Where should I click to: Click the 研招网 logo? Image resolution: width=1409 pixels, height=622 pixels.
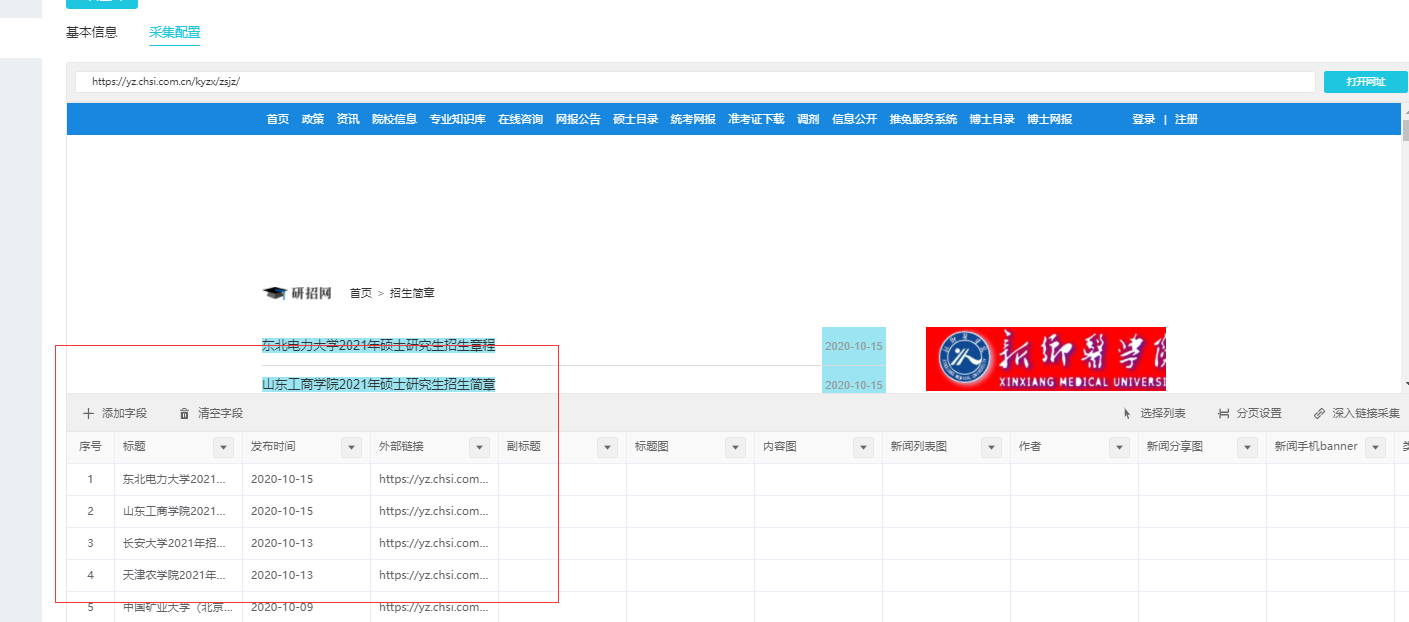click(x=297, y=293)
